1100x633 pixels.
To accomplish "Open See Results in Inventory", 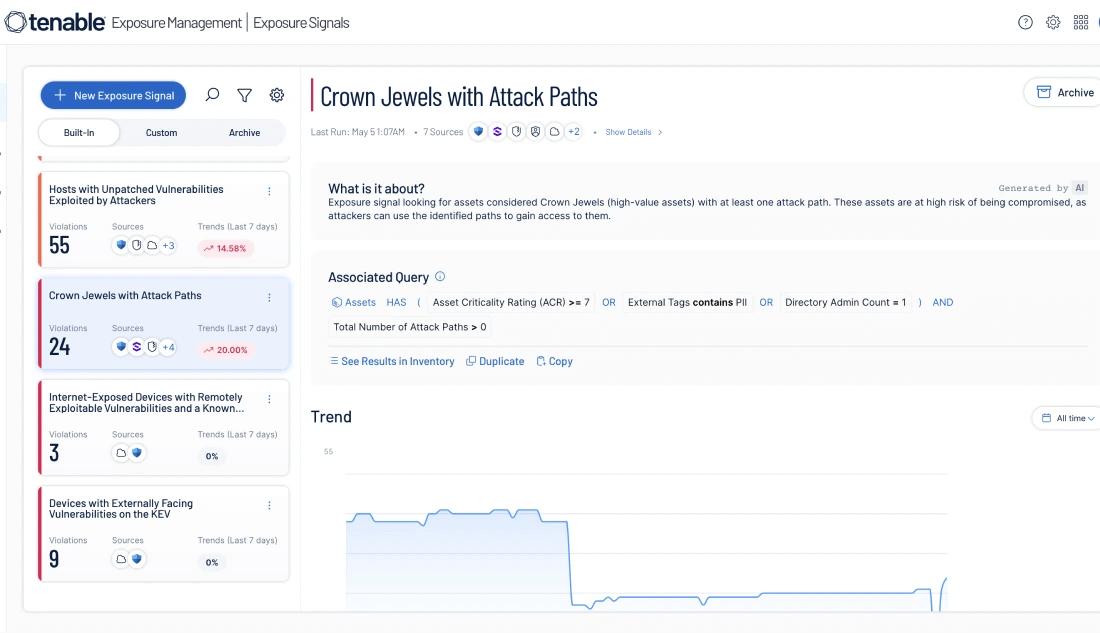I will [391, 361].
